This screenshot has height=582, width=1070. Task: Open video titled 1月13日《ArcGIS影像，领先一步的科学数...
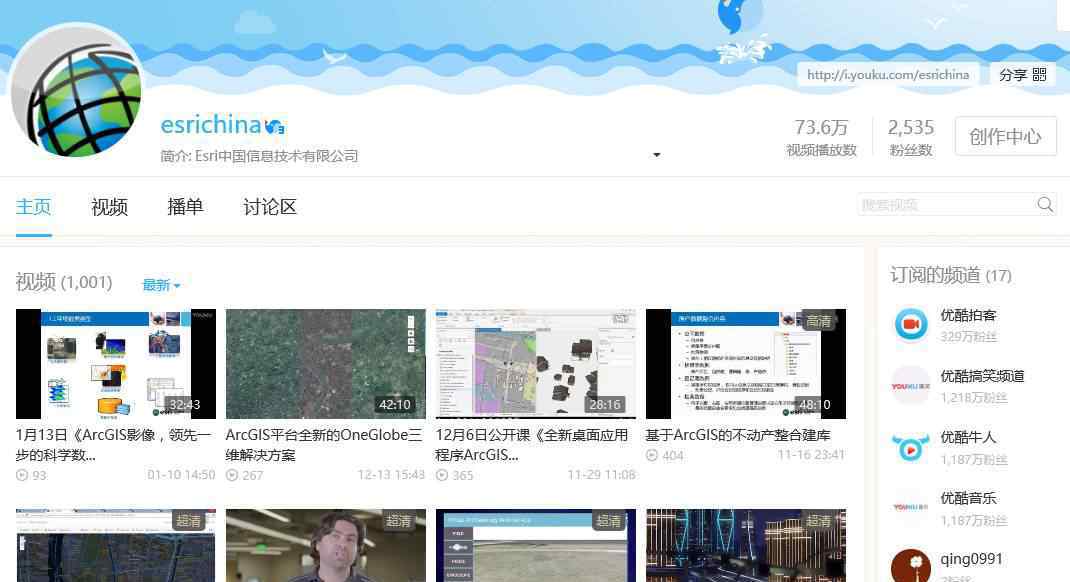(x=114, y=444)
